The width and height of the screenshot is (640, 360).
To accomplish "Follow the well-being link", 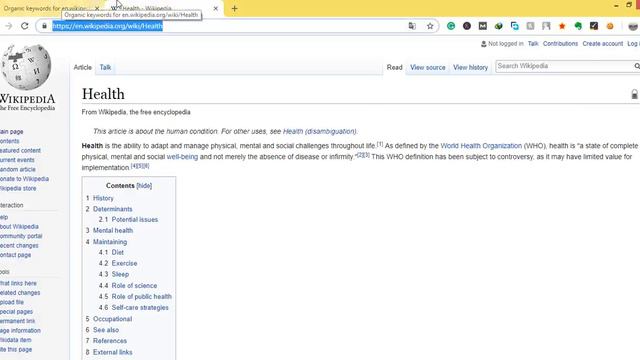I will 182,157.
